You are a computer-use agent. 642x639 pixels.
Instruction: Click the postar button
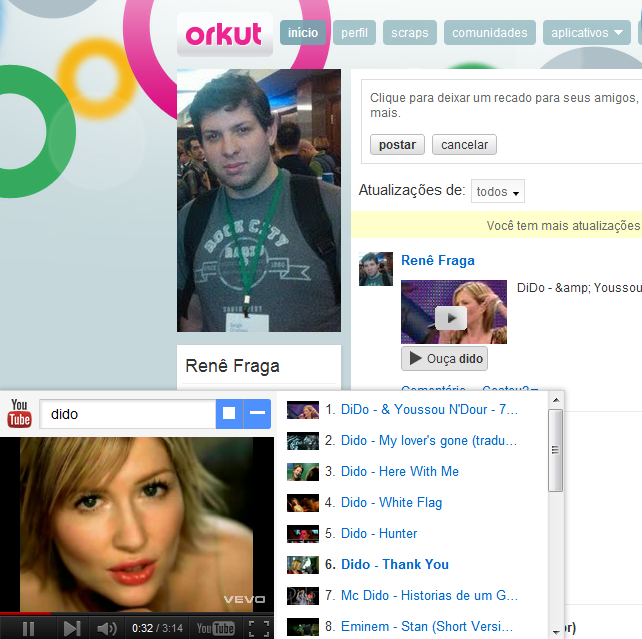point(397,145)
